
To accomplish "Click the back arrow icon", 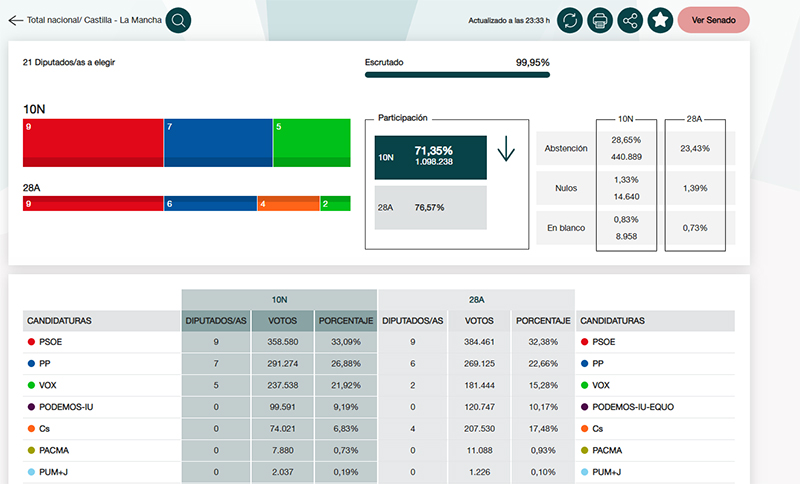I will pyautogui.click(x=15, y=20).
